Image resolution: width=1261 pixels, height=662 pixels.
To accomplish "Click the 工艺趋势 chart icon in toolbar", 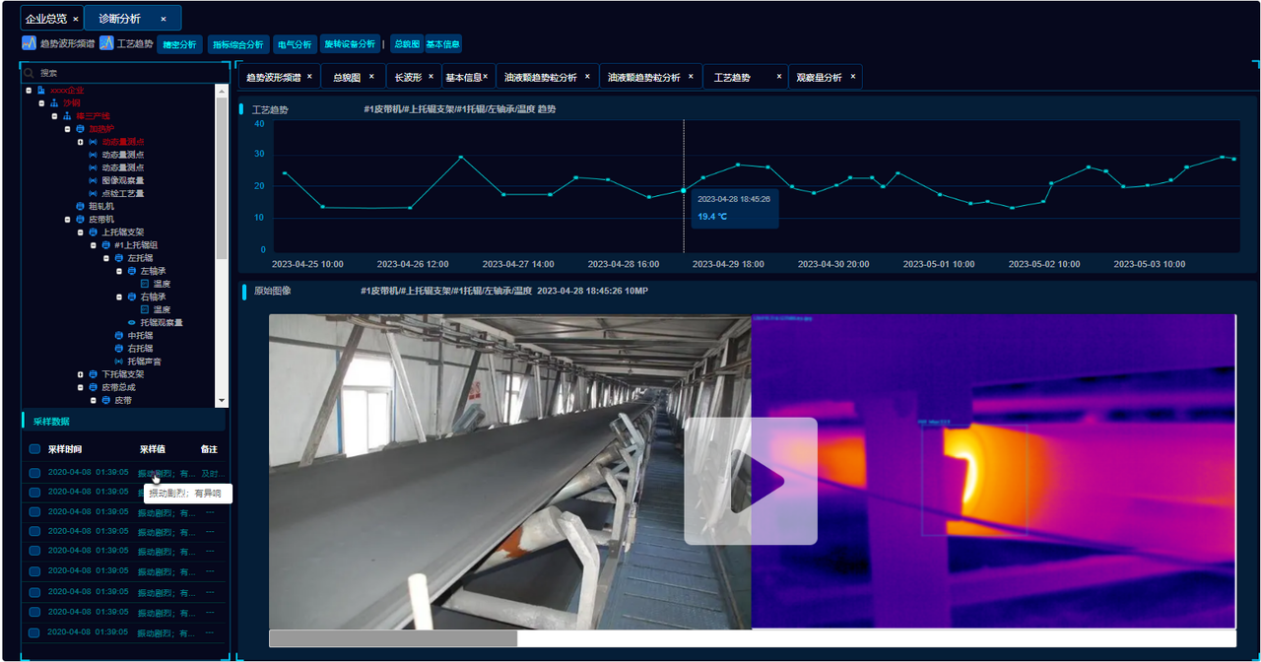I will (x=106, y=44).
